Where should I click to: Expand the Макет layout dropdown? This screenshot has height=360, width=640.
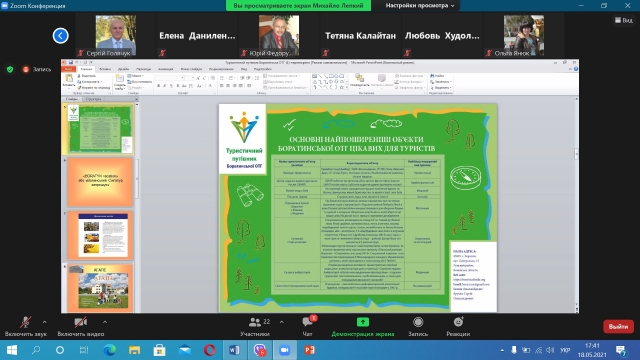pyautogui.click(x=135, y=76)
